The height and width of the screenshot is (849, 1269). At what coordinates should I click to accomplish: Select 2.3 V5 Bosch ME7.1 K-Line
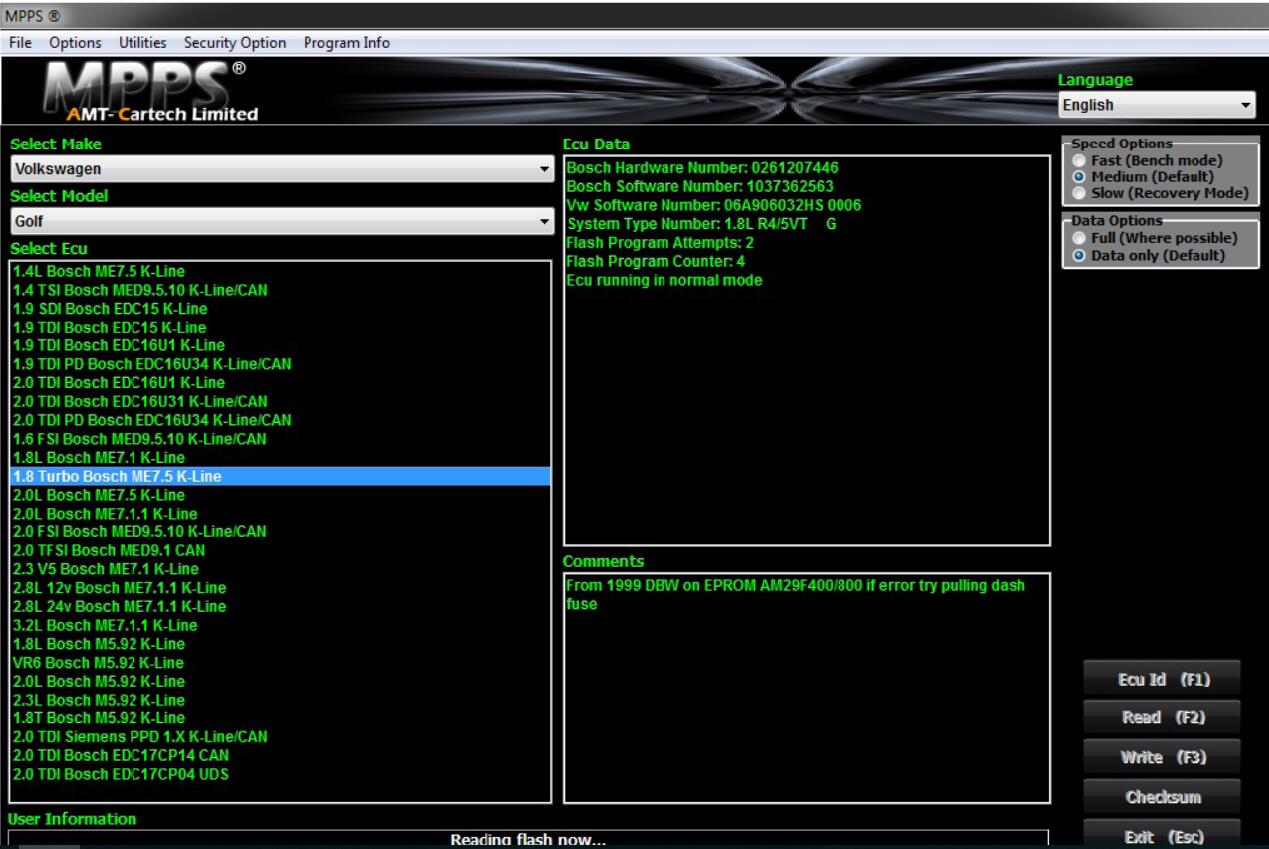click(x=281, y=569)
